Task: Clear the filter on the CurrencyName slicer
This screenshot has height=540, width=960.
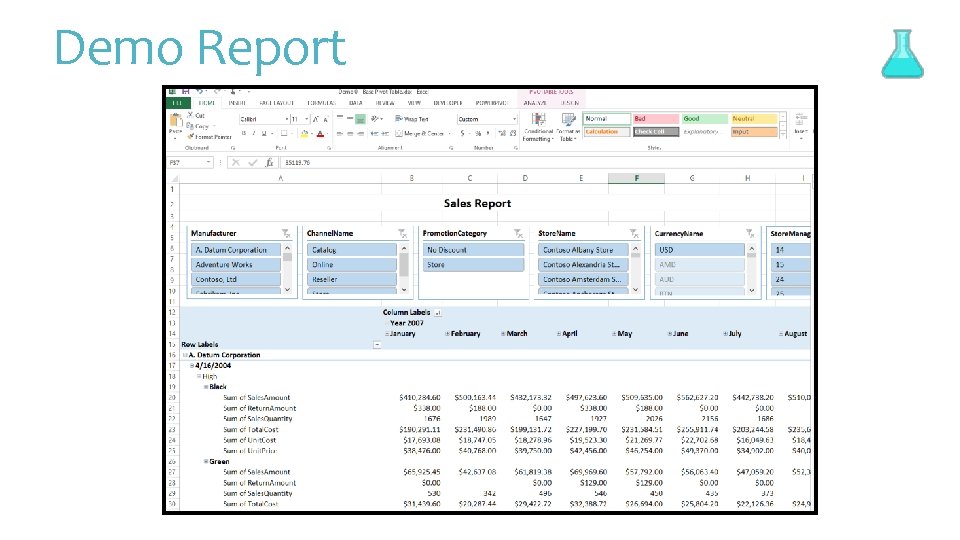Action: point(750,233)
